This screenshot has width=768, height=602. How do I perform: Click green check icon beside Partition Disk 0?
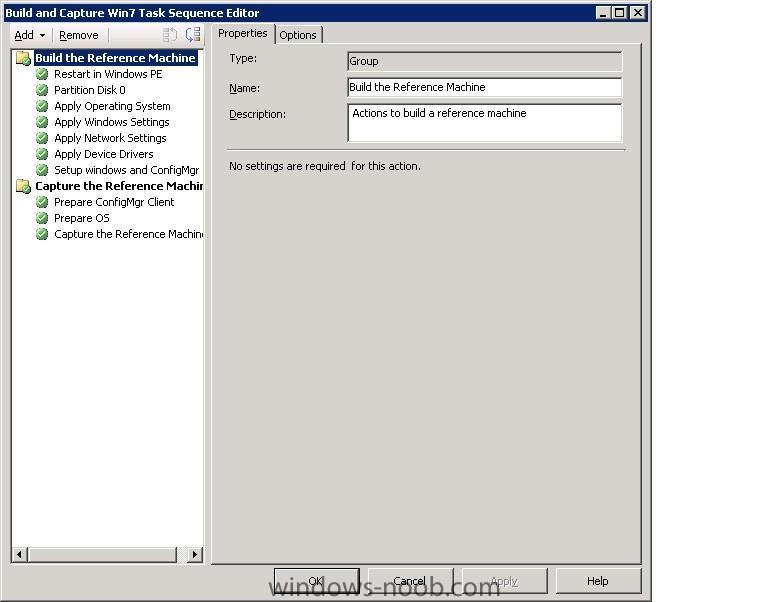[x=42, y=90]
